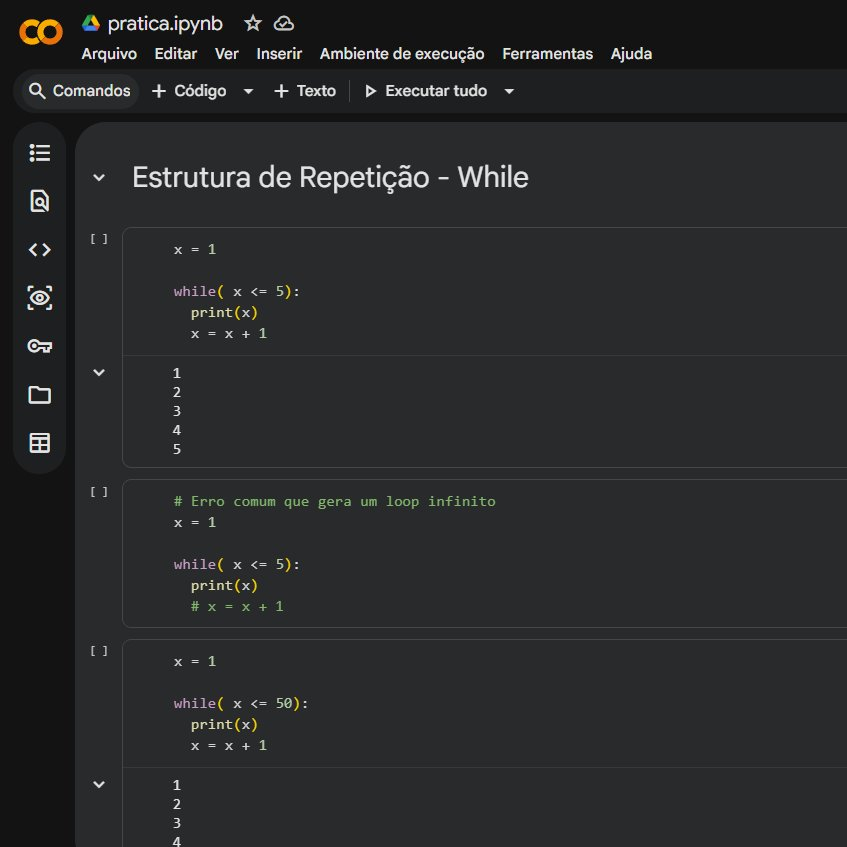The image size is (847, 847).
Task: Click the comment '# Erro comum que gera um loop infinito'
Action: point(334,501)
